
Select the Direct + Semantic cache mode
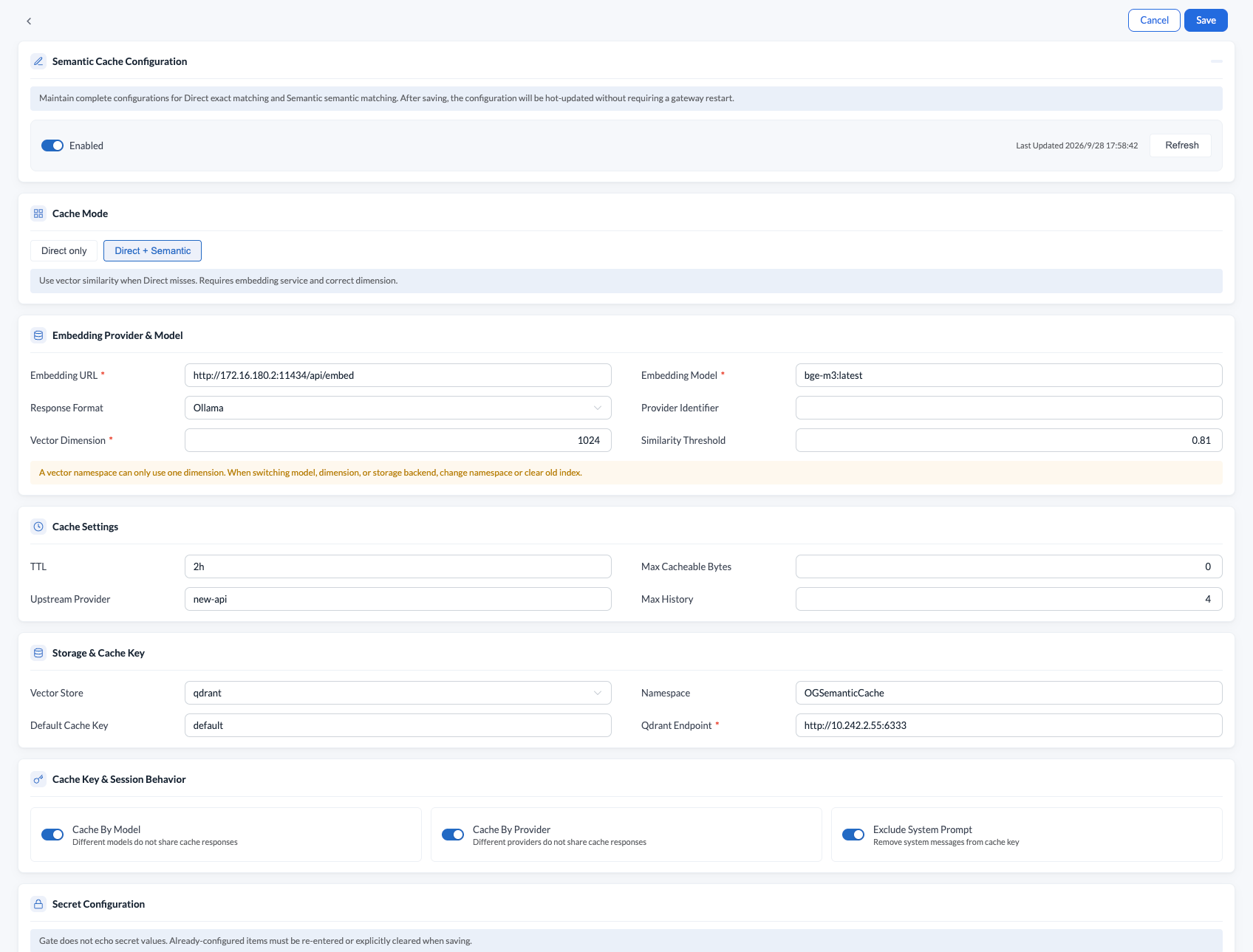coord(152,251)
